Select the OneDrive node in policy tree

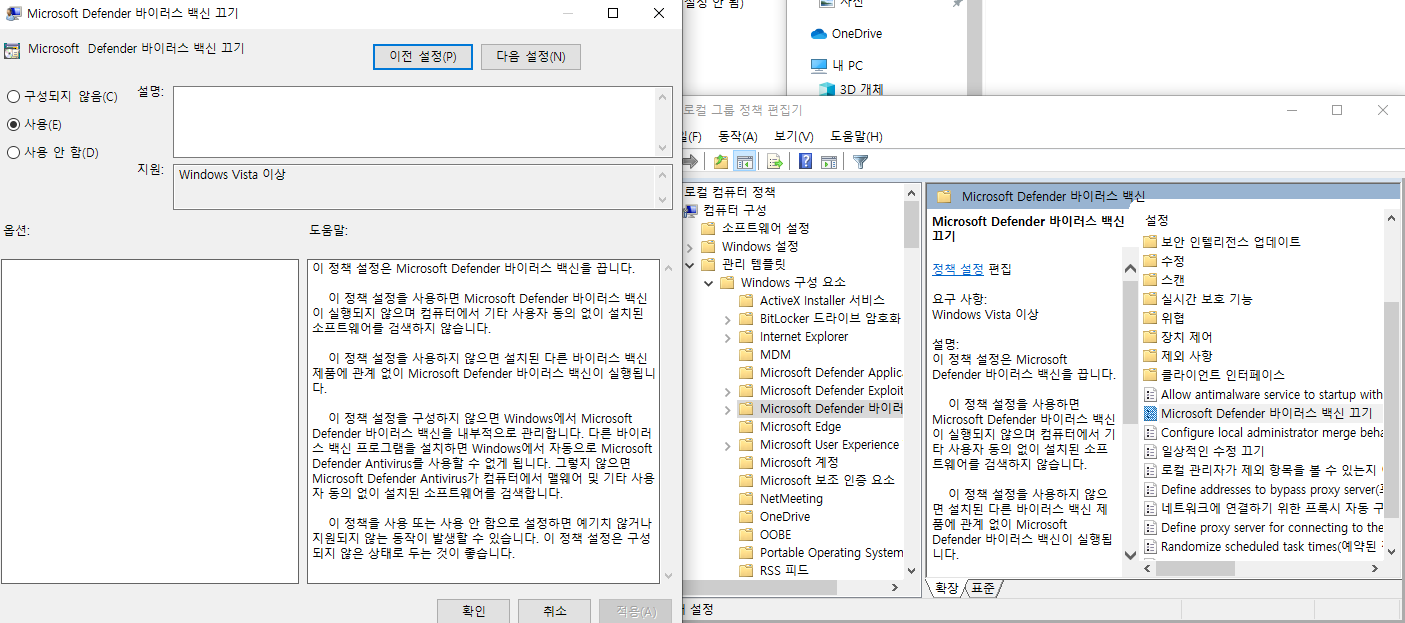785,516
